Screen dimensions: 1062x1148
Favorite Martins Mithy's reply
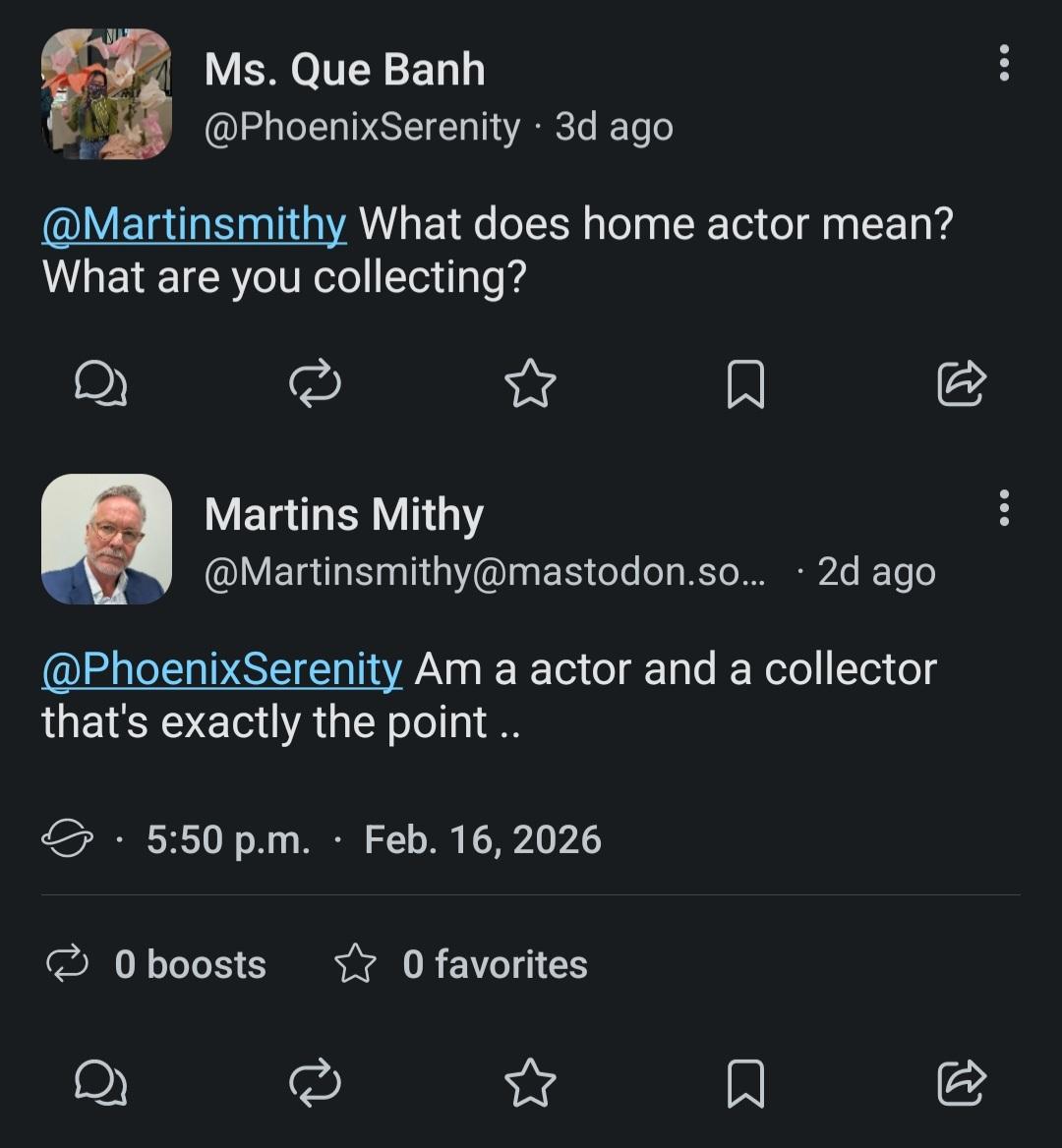point(530,1083)
